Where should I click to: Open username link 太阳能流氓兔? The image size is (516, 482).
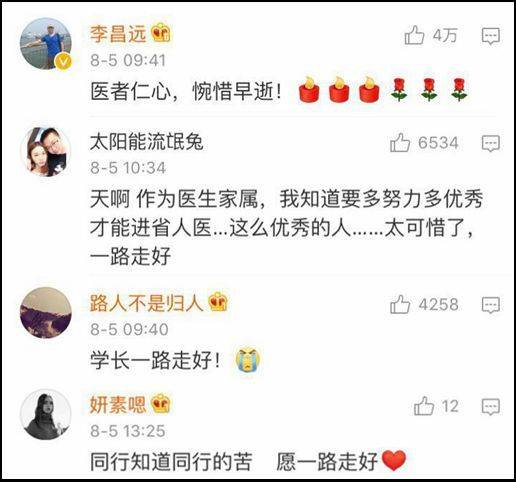pyautogui.click(x=147, y=142)
